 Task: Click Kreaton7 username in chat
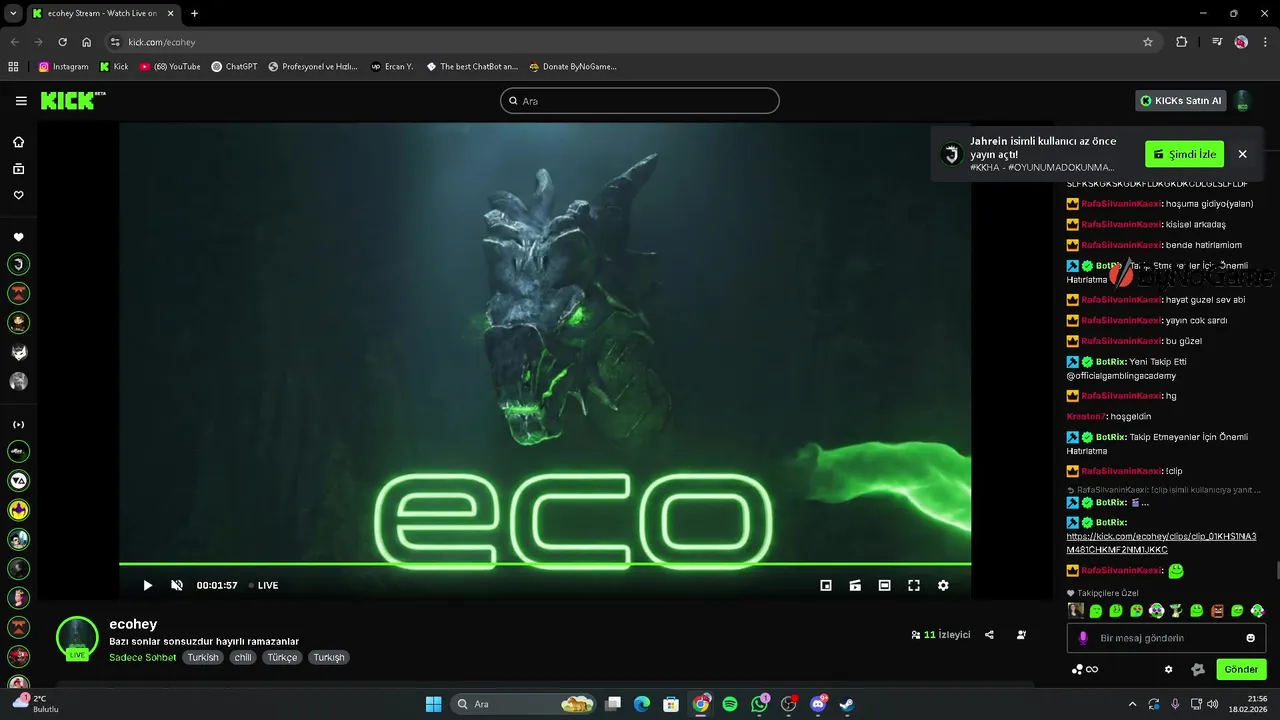pyautogui.click(x=1086, y=416)
